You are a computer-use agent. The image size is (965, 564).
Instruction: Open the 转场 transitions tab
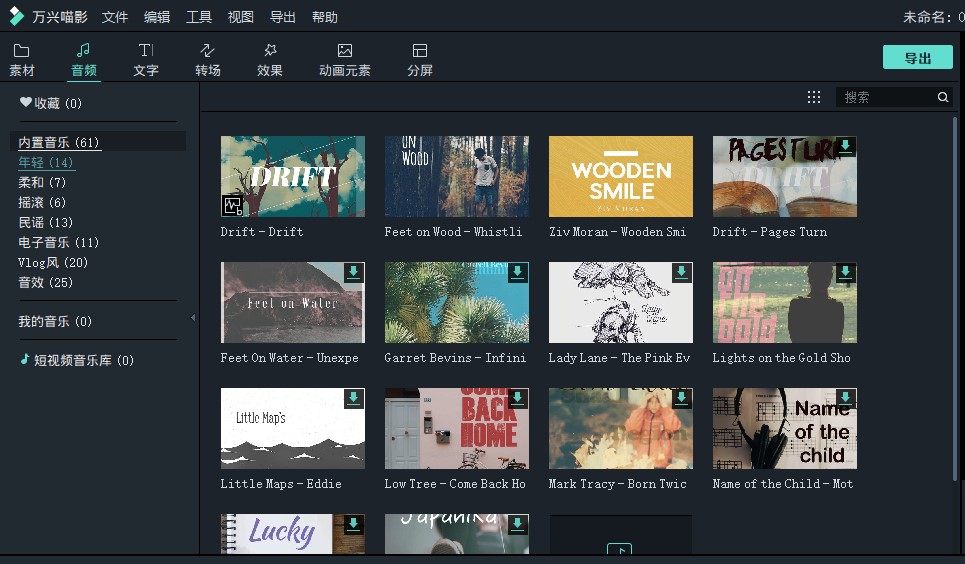(208, 59)
